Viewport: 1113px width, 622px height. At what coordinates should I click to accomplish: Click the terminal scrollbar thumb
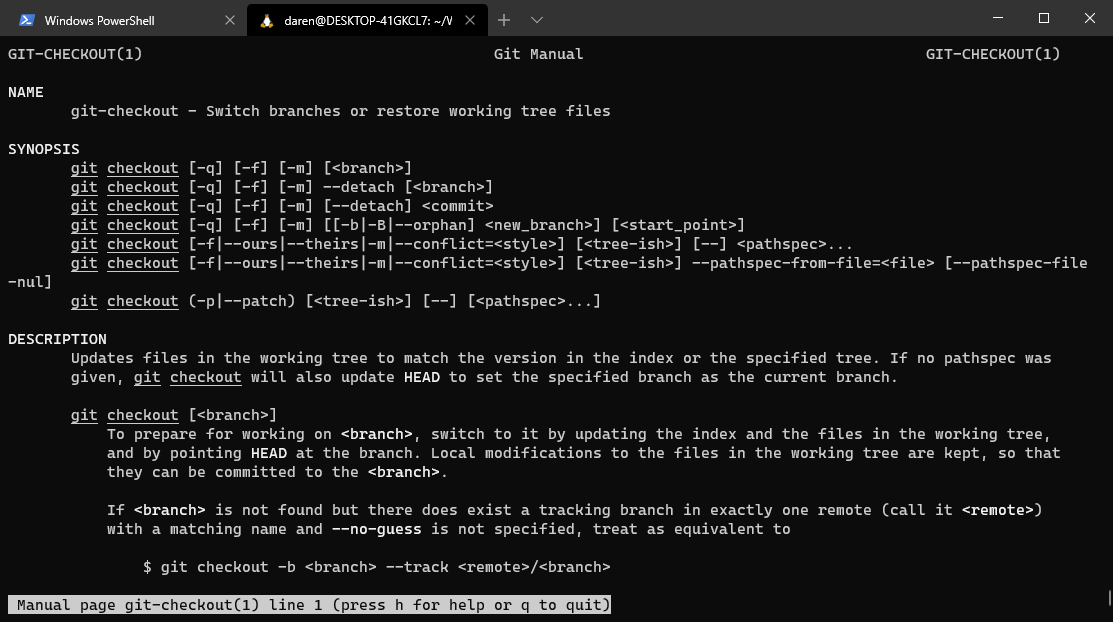pyautogui.click(x=1109, y=597)
